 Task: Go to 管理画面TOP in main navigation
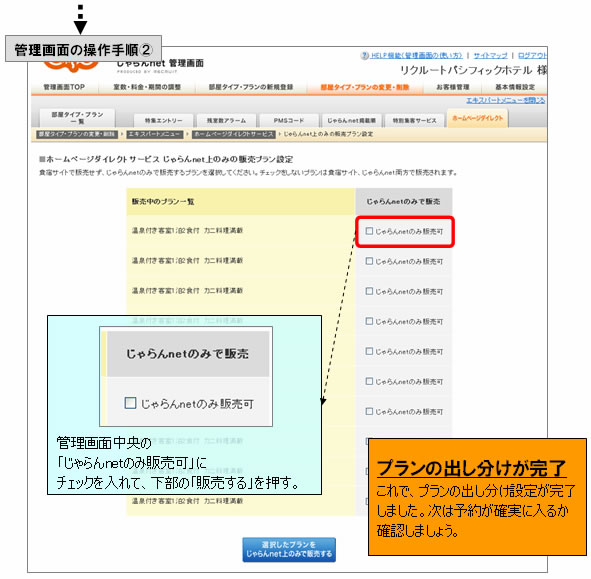[64, 87]
